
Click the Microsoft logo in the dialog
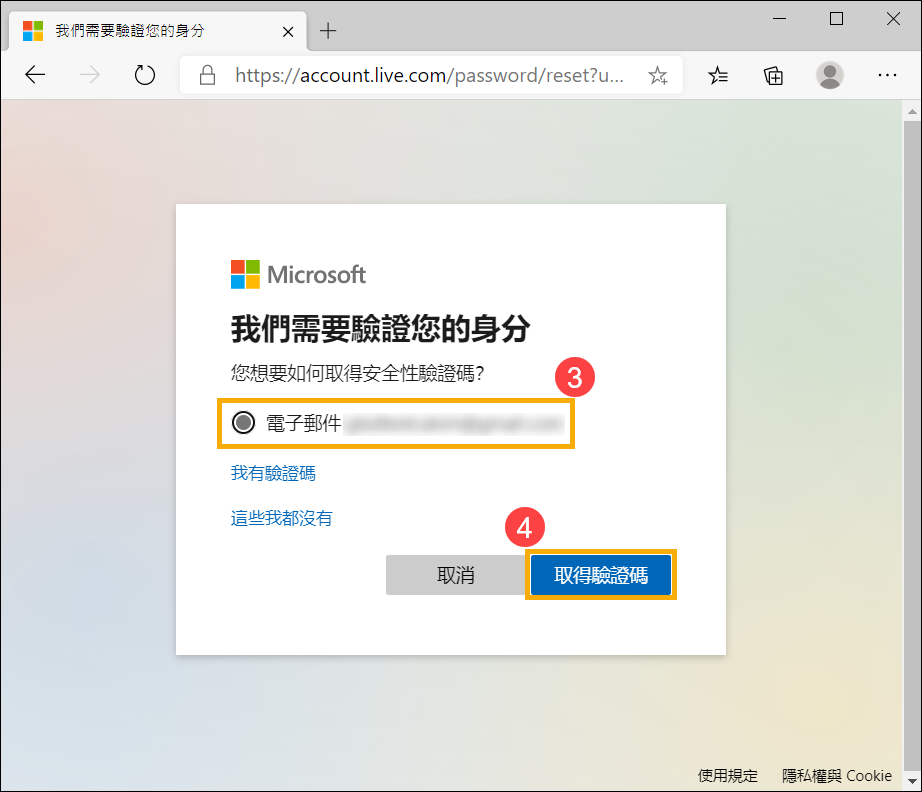click(x=298, y=275)
